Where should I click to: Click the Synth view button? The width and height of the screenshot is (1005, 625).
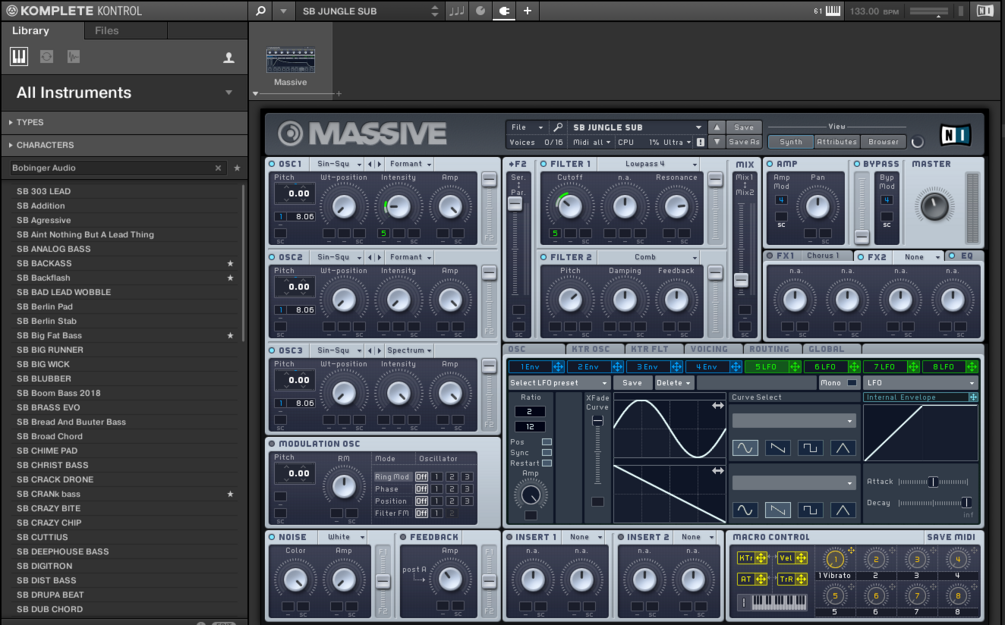790,142
